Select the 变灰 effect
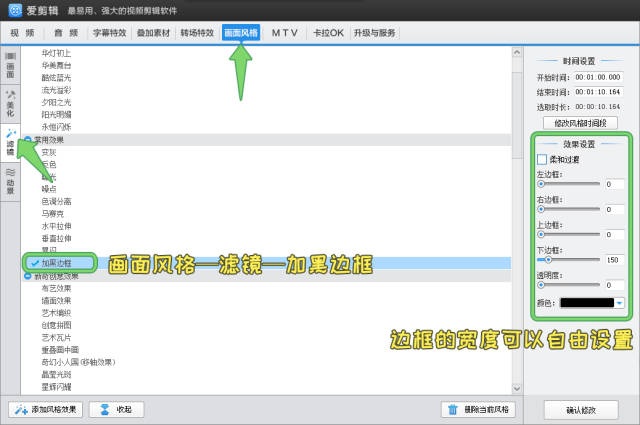This screenshot has height=425, width=640. [49, 152]
